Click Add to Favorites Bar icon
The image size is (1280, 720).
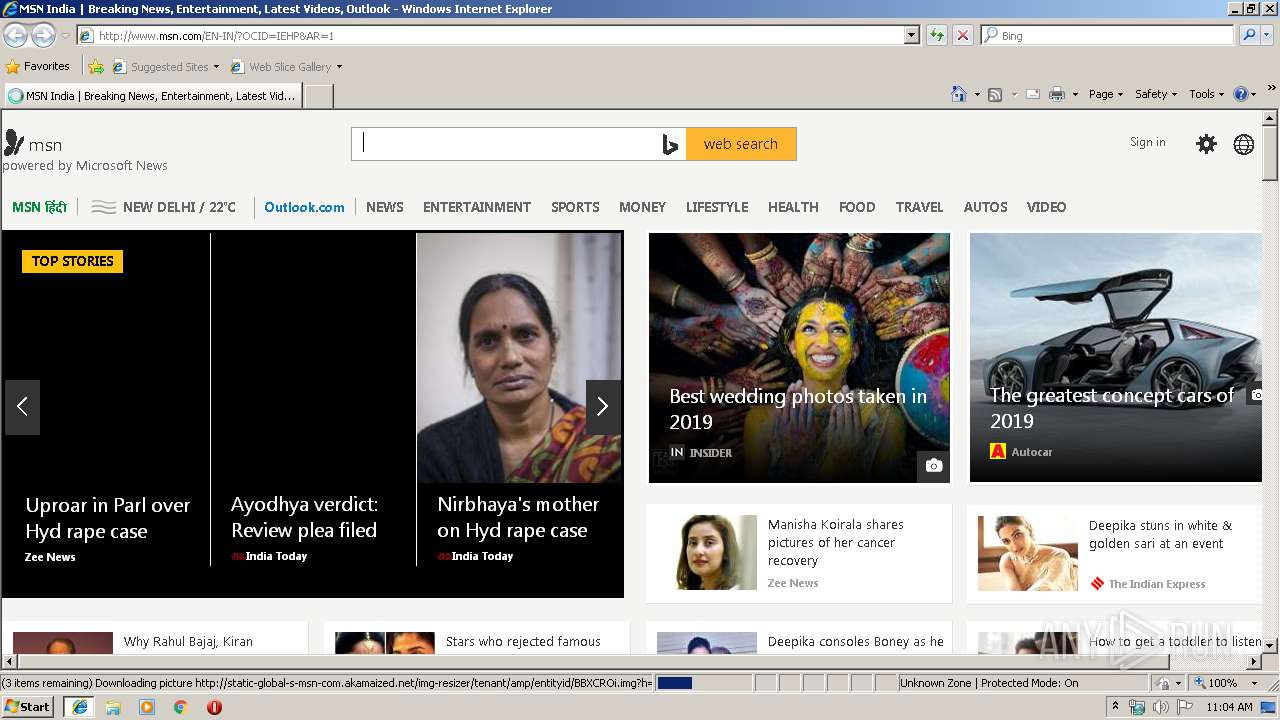click(x=96, y=67)
